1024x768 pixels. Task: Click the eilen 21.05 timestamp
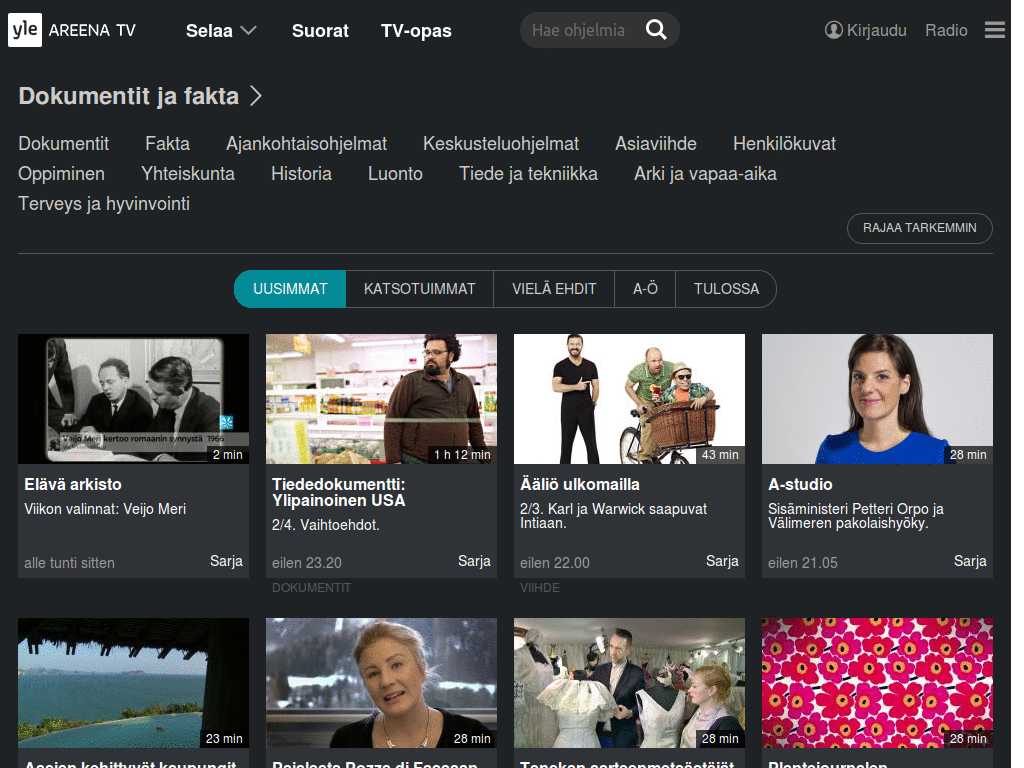pyautogui.click(x=803, y=563)
